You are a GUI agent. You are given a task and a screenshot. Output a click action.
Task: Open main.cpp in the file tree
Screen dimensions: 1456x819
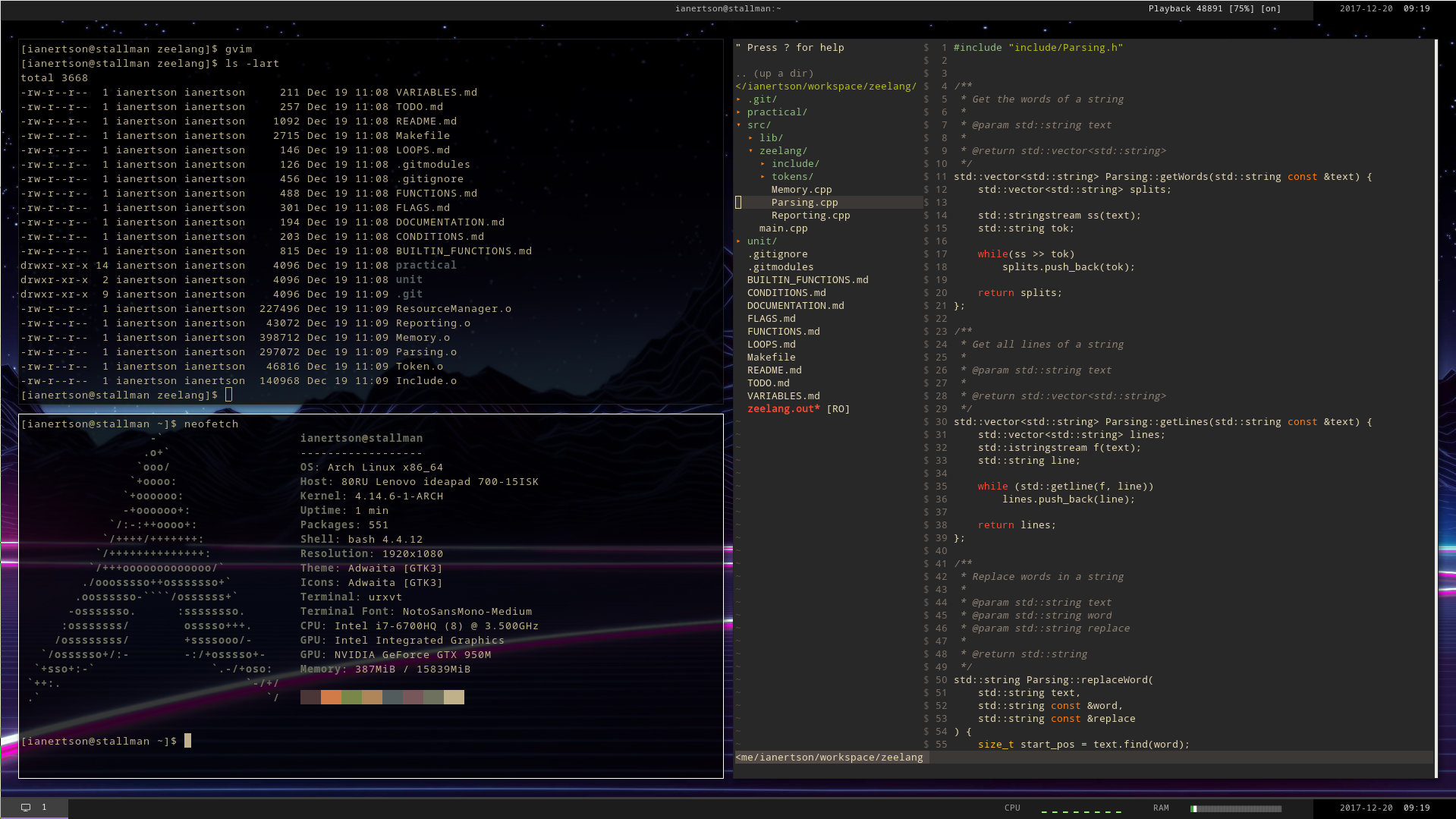click(x=783, y=228)
